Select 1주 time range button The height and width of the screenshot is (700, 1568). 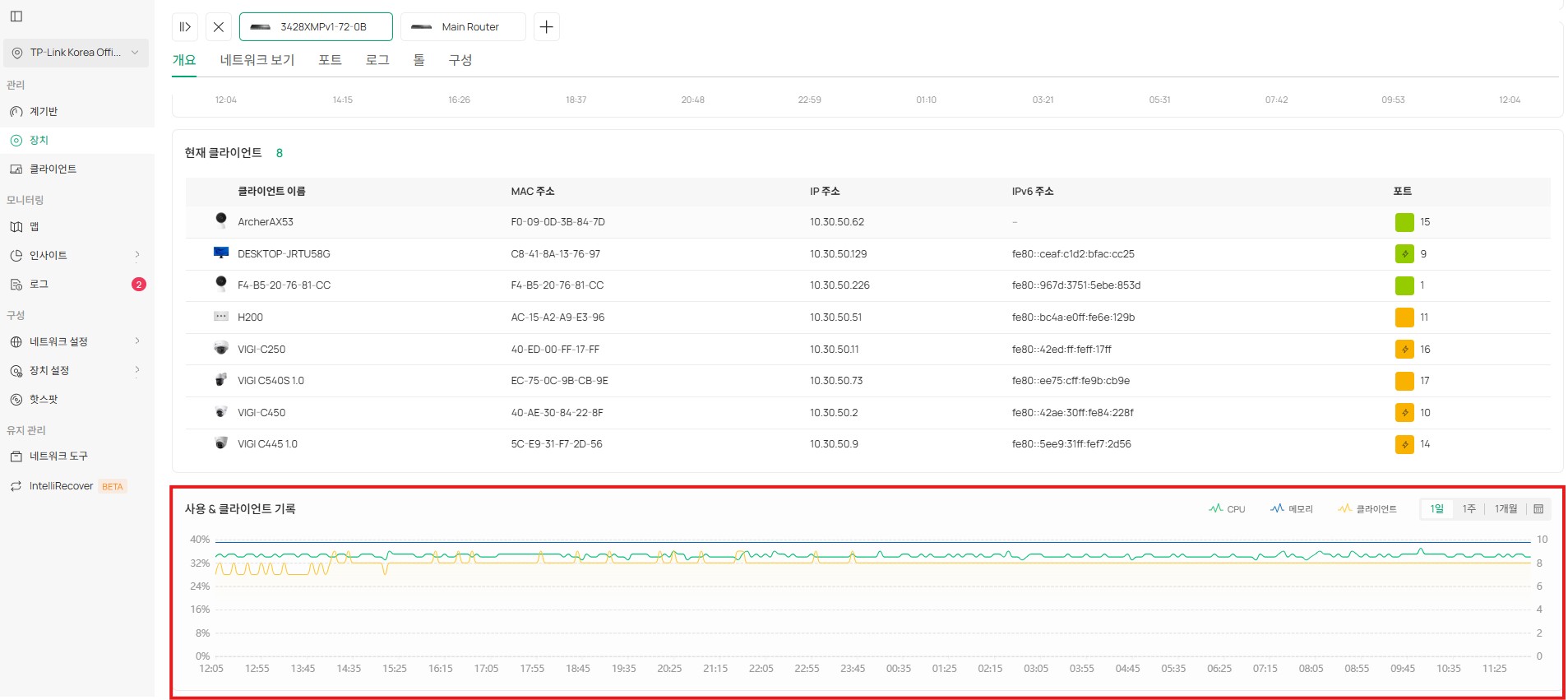click(x=1469, y=509)
